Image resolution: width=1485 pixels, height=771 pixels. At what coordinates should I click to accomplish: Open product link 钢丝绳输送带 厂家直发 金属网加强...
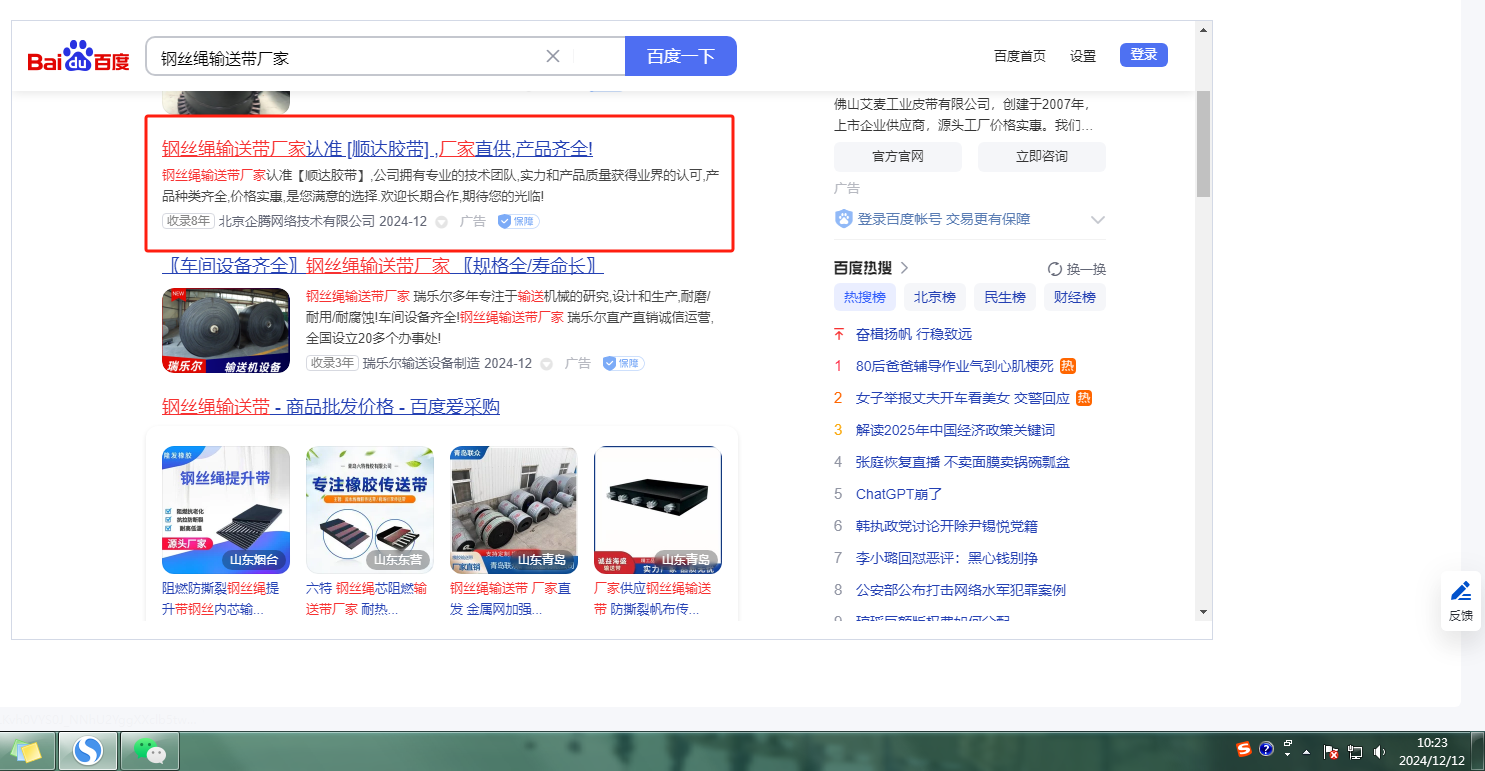[511, 598]
